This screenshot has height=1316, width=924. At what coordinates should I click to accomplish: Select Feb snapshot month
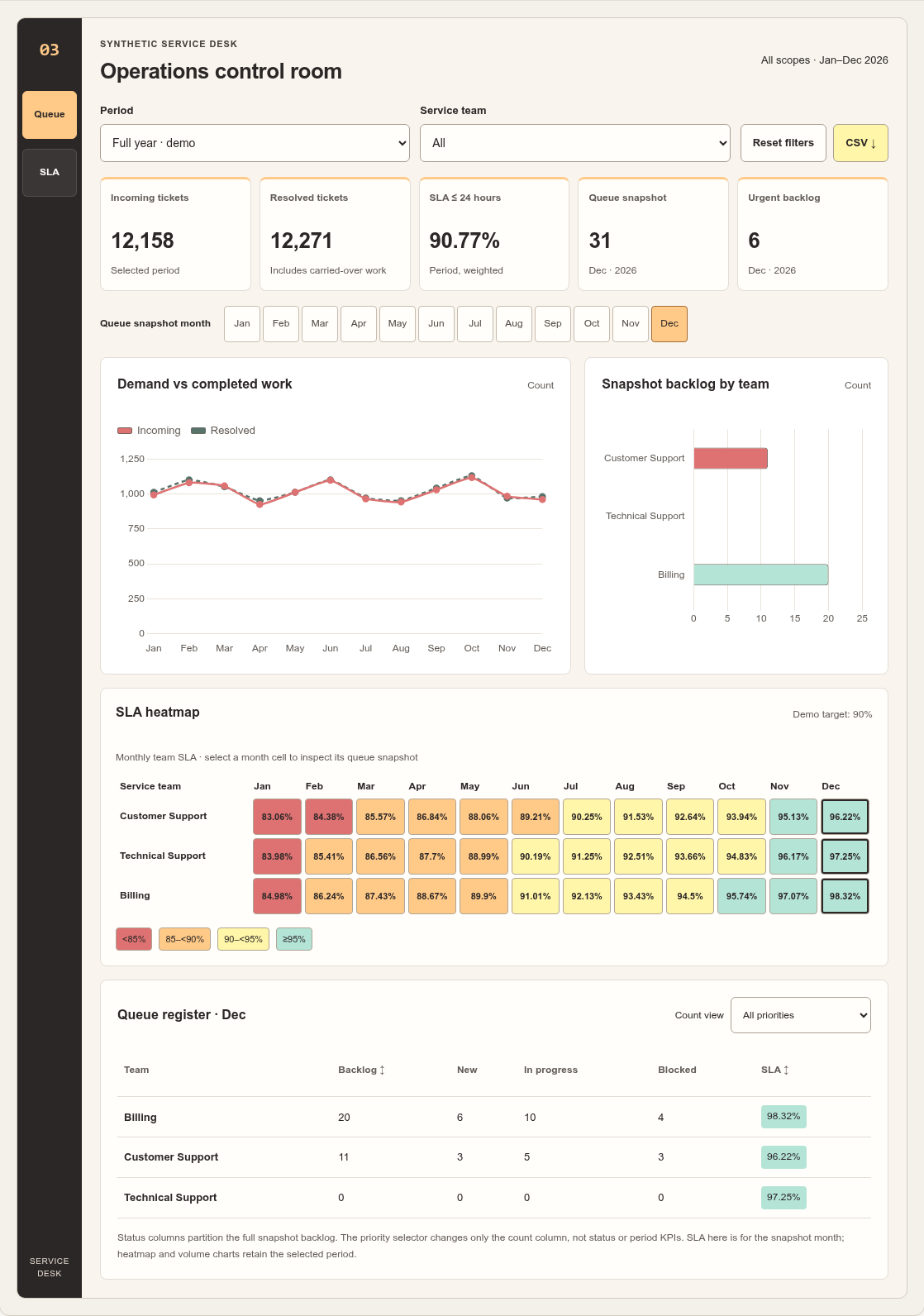point(281,324)
